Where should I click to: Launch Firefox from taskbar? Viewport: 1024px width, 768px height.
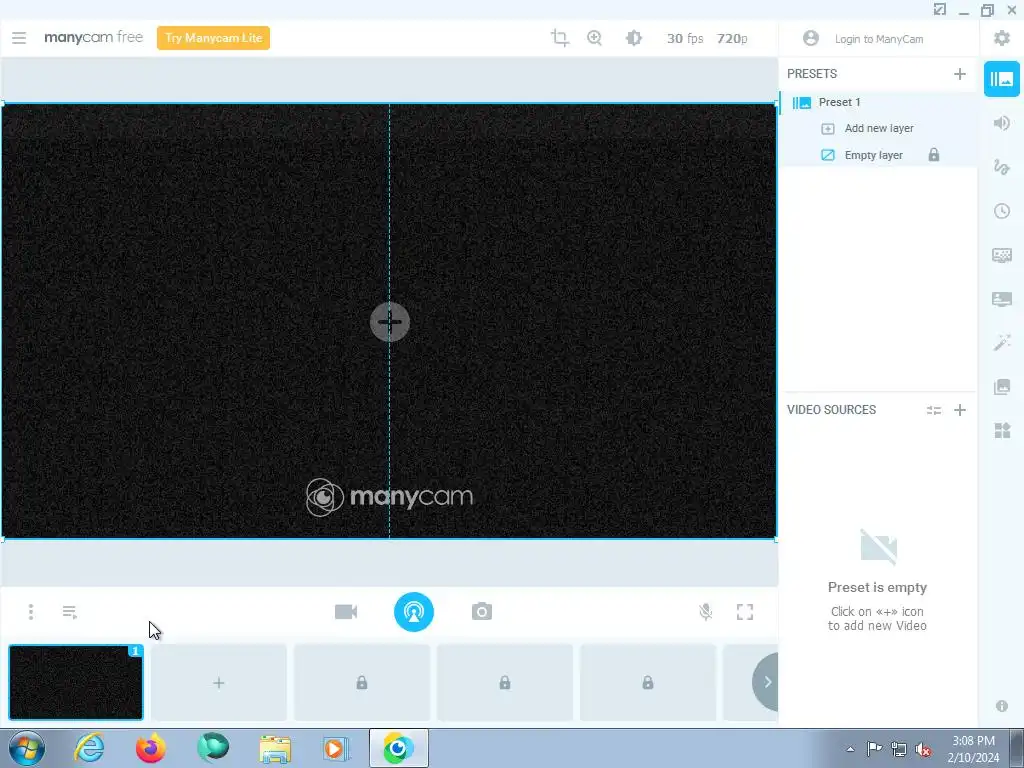pyautogui.click(x=150, y=748)
